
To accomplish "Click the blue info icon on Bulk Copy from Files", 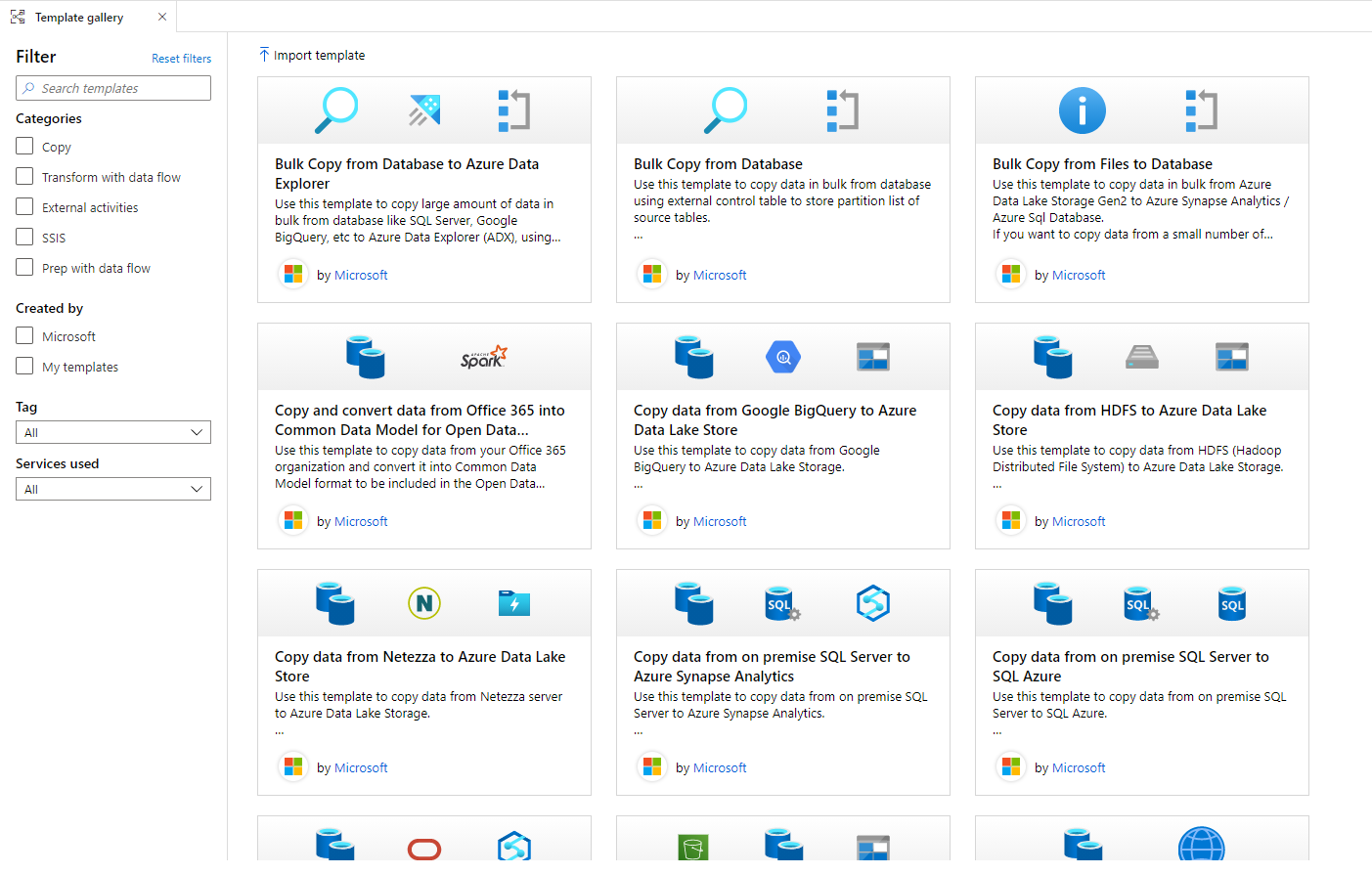I will tap(1082, 110).
